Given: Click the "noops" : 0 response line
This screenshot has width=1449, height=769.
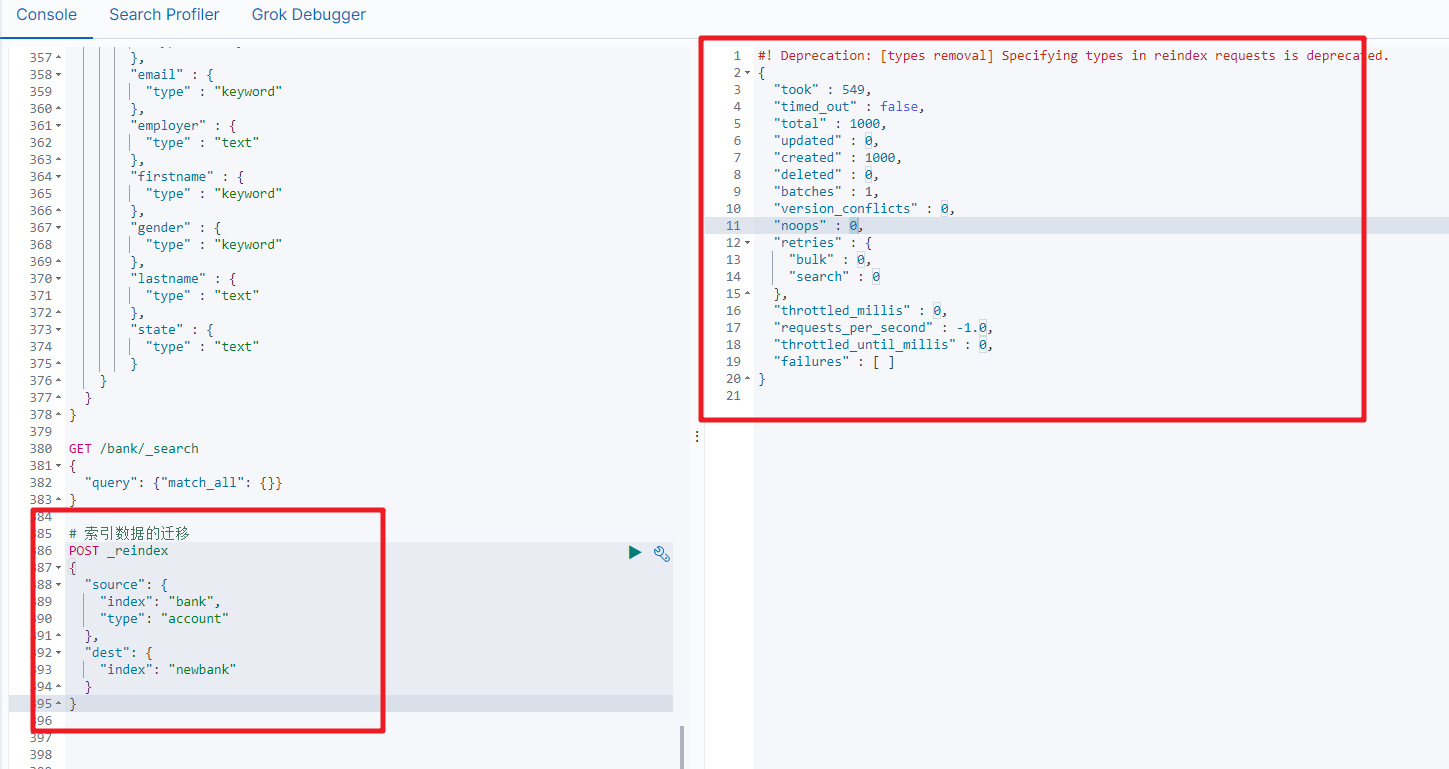Looking at the screenshot, I should (x=819, y=226).
